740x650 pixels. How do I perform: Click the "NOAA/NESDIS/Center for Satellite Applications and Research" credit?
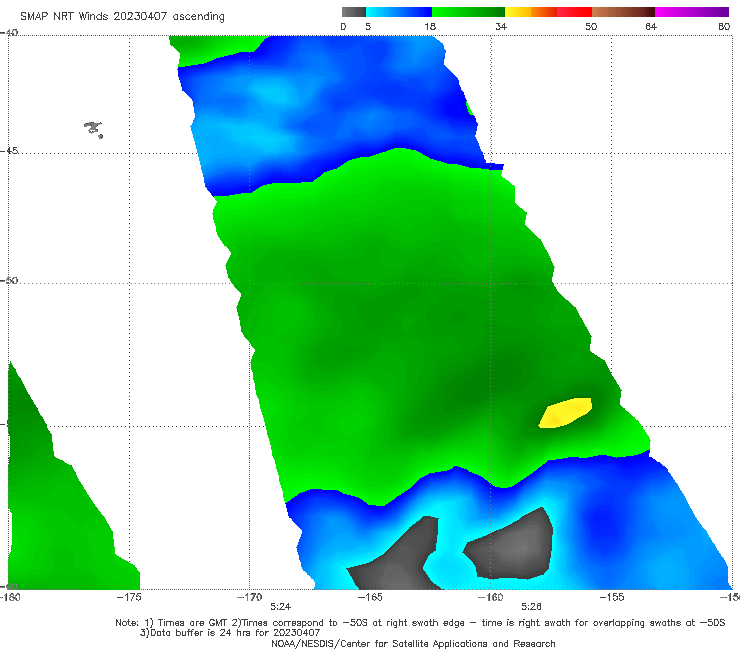click(x=413, y=643)
